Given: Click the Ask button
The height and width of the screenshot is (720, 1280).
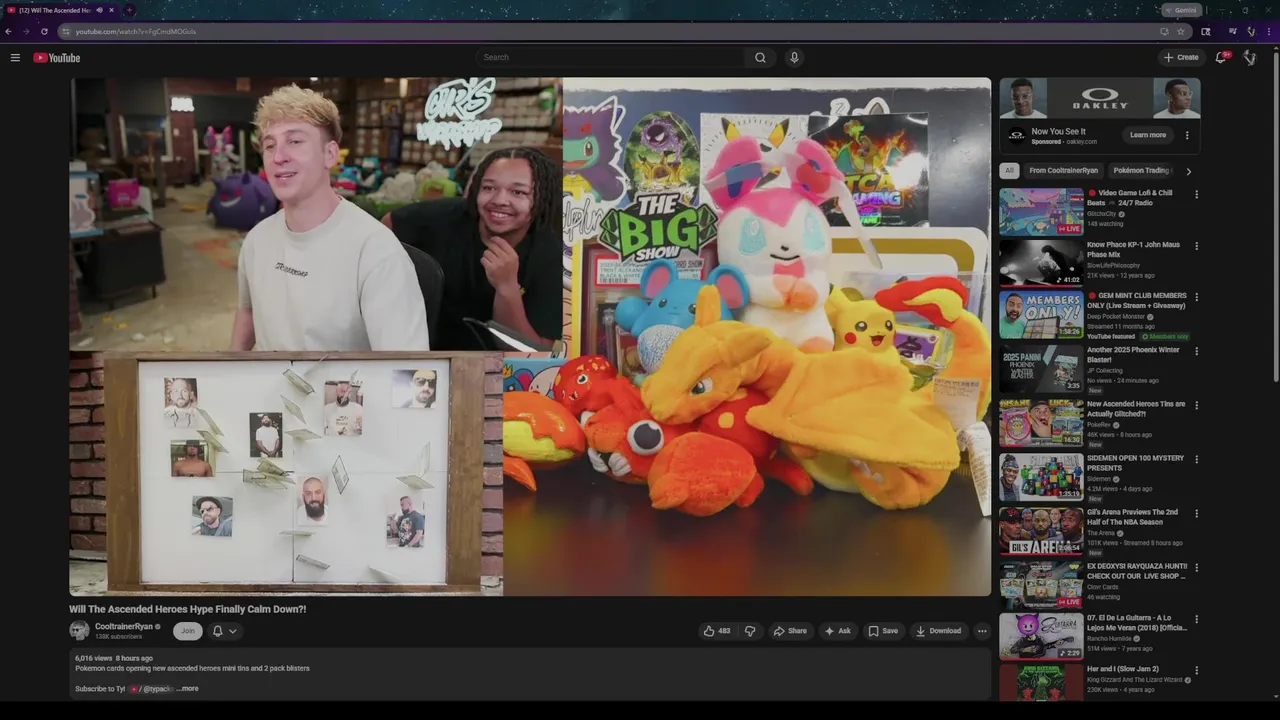Looking at the screenshot, I should pos(838,631).
